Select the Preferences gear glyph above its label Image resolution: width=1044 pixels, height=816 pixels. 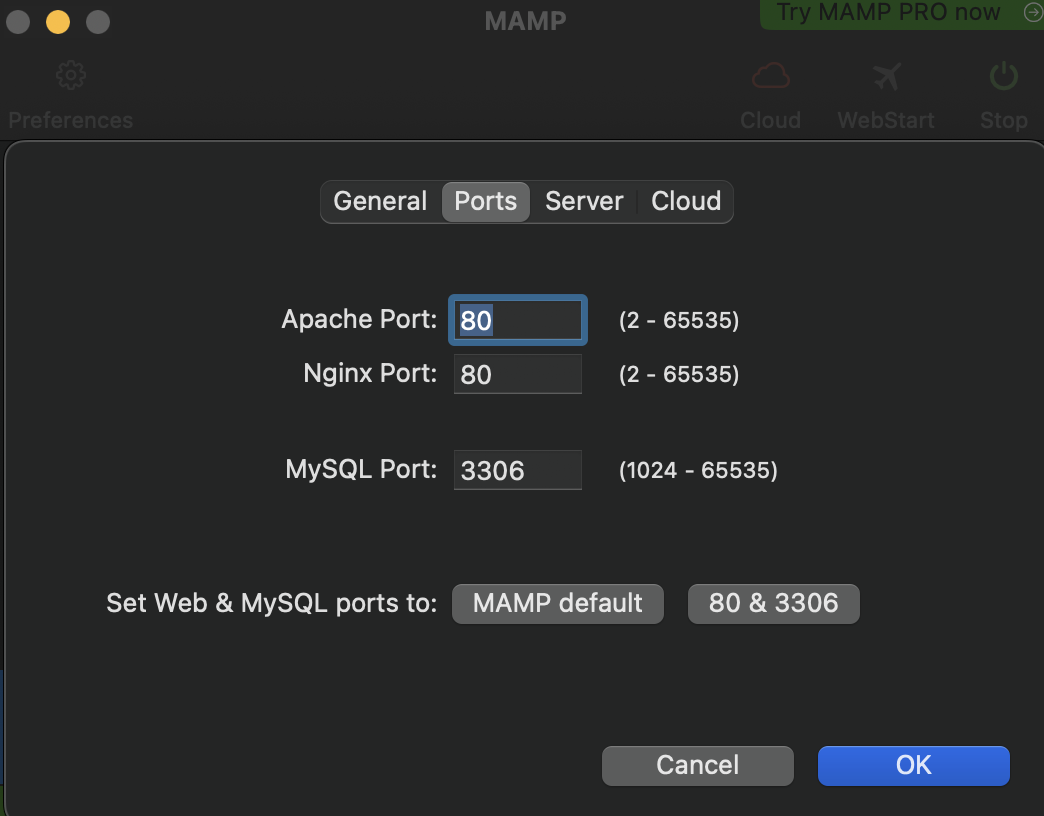pos(70,75)
